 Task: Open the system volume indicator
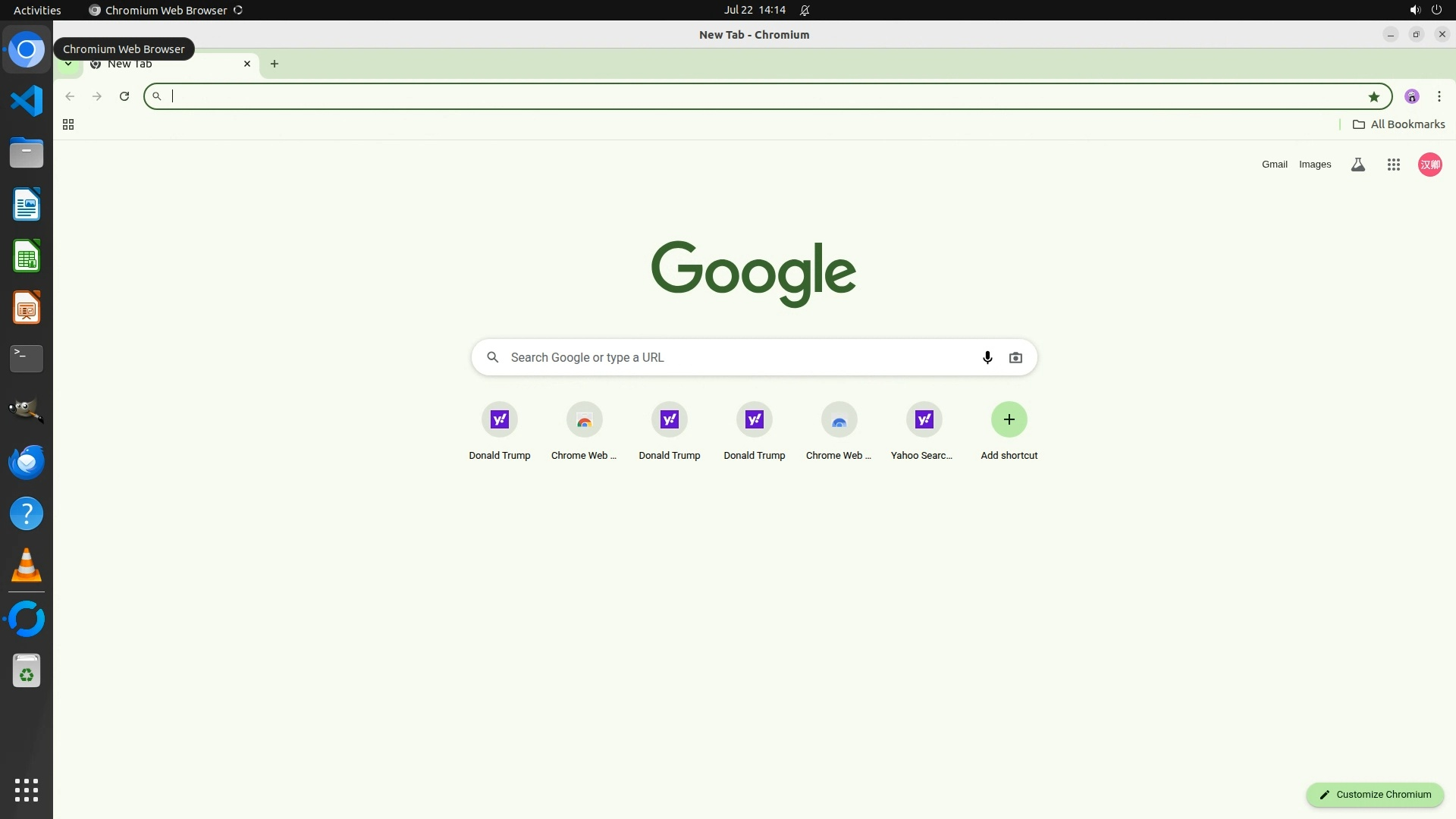[x=1414, y=11]
